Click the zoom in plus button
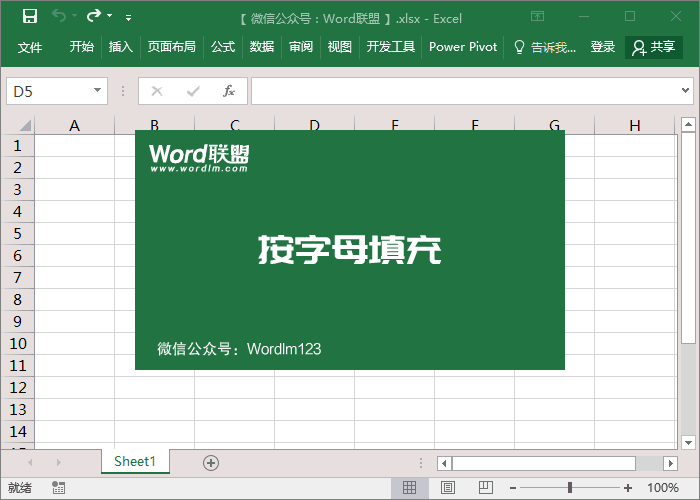The height and width of the screenshot is (500, 700). (x=628, y=488)
